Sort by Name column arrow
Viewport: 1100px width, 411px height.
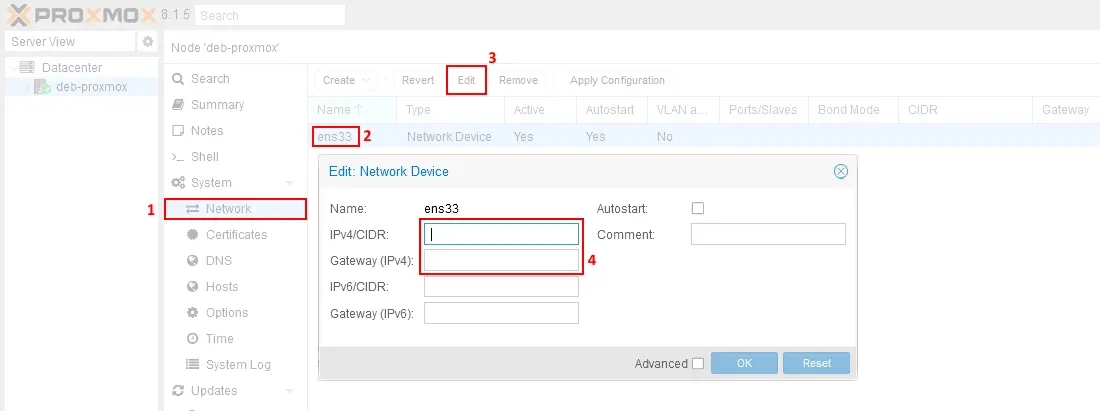click(359, 109)
